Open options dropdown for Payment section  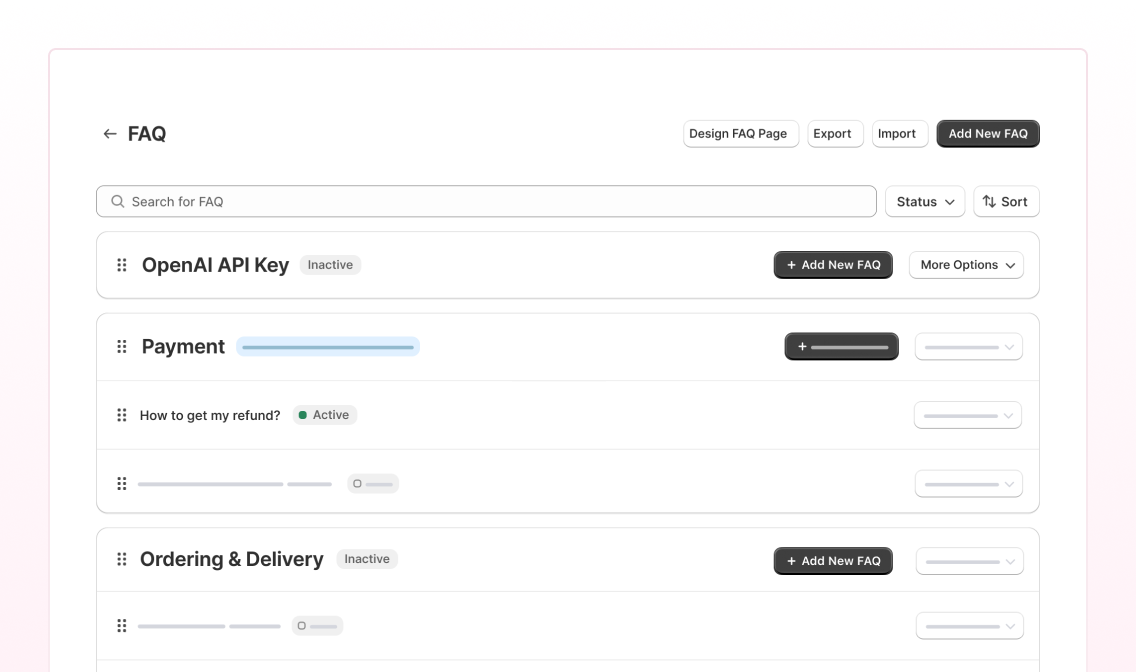(x=968, y=347)
